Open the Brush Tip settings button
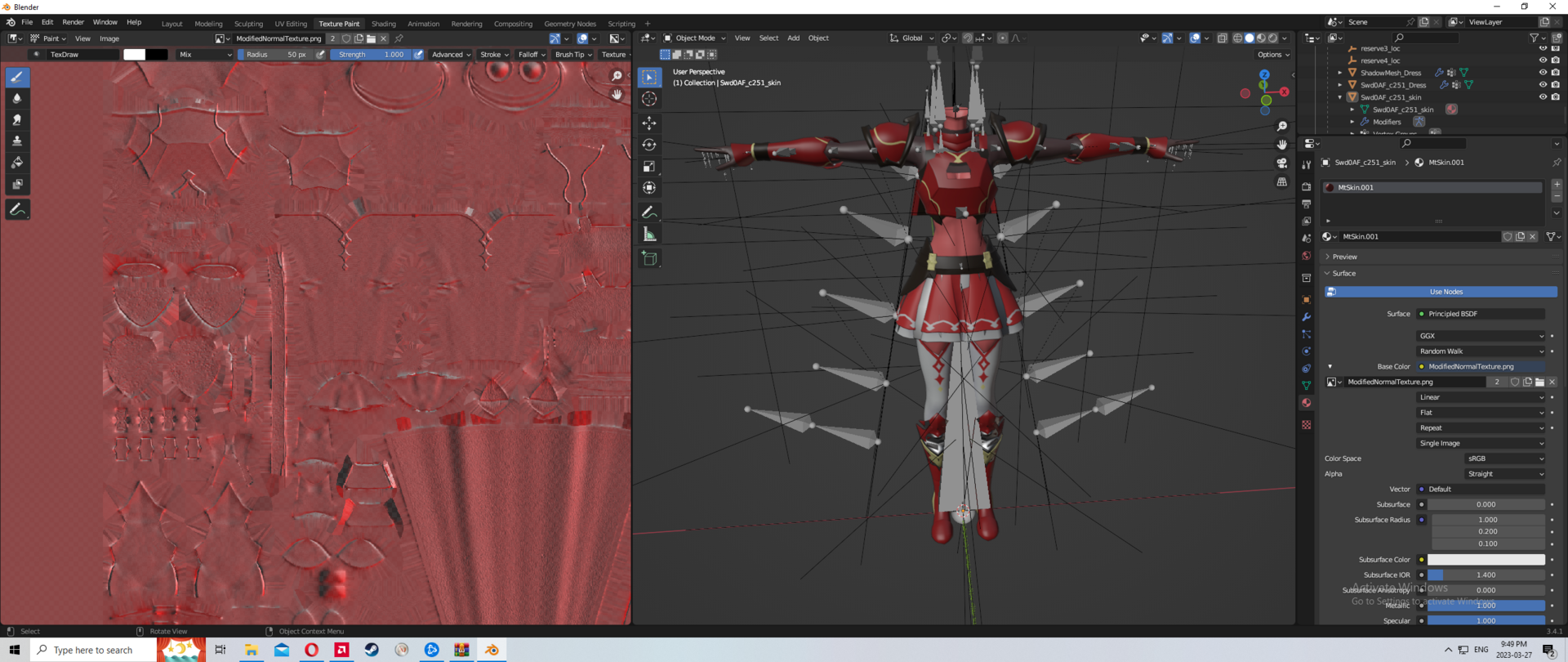Image resolution: width=1568 pixels, height=662 pixels. point(573,55)
